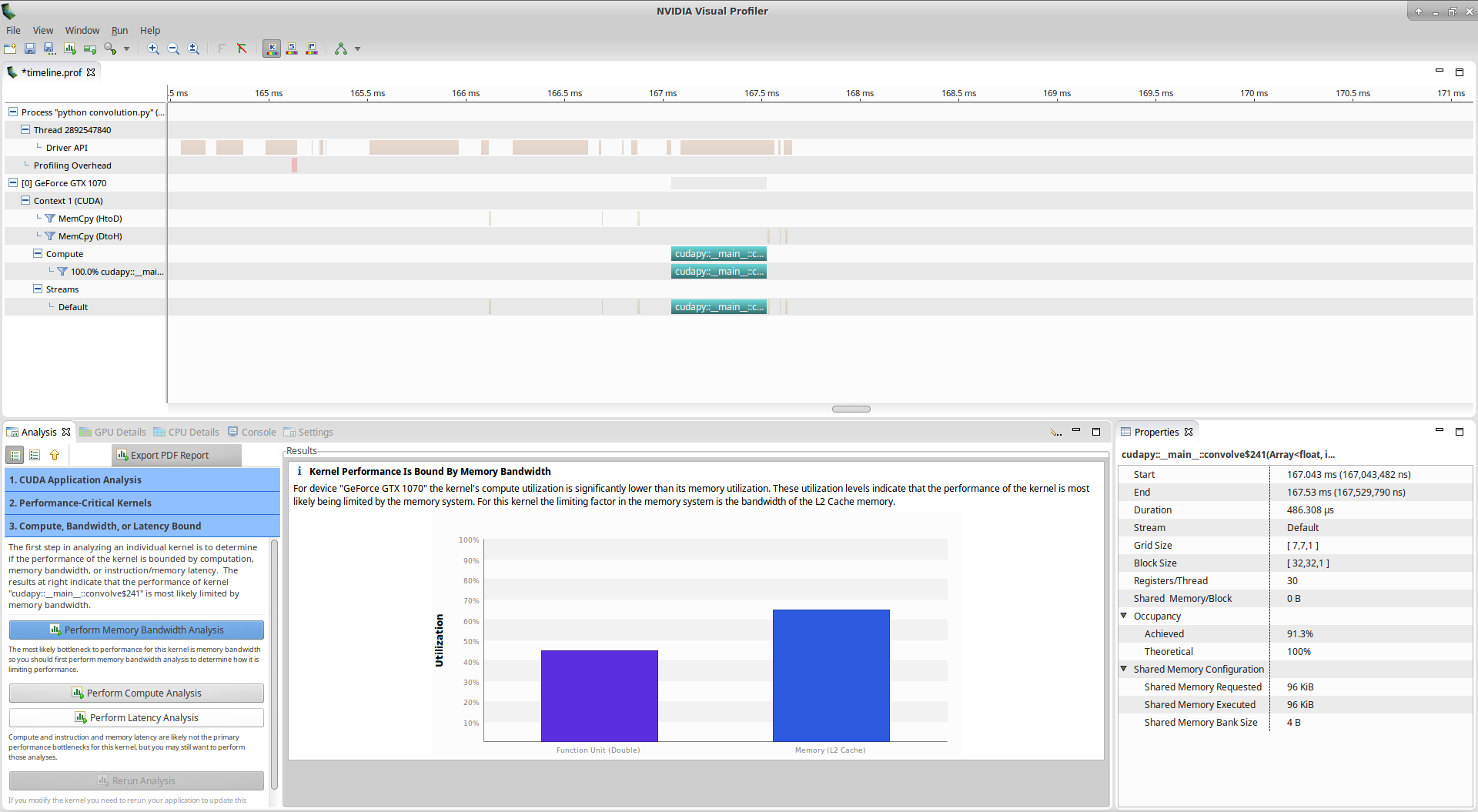Switch to the Settings tab
Viewport: 1478px width, 812px height.
(x=308, y=432)
